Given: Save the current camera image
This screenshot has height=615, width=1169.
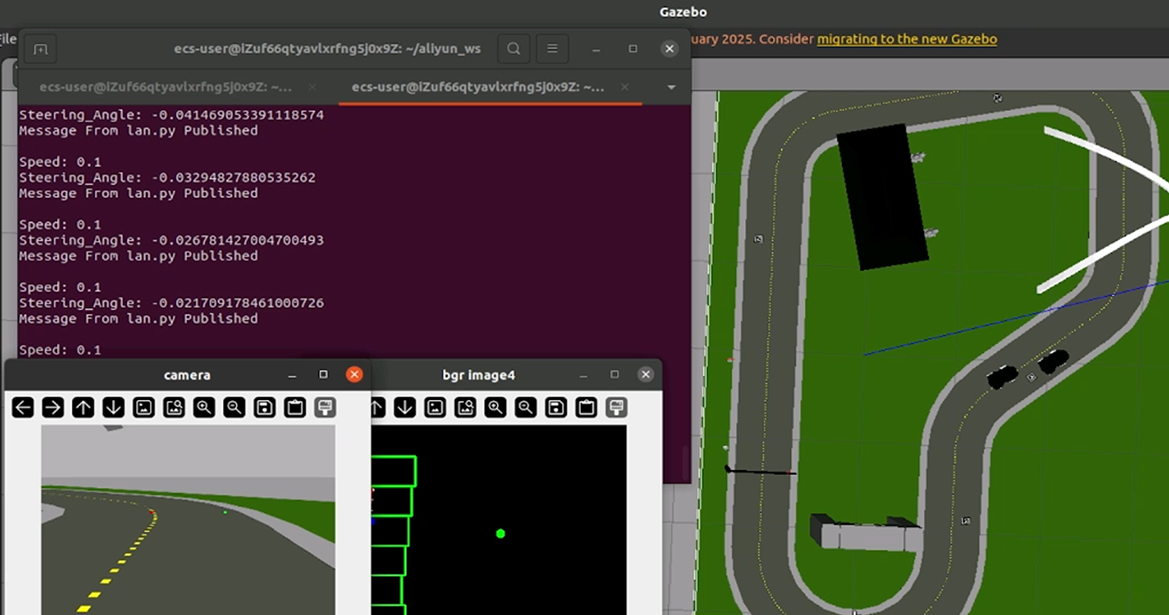Looking at the screenshot, I should coord(264,407).
